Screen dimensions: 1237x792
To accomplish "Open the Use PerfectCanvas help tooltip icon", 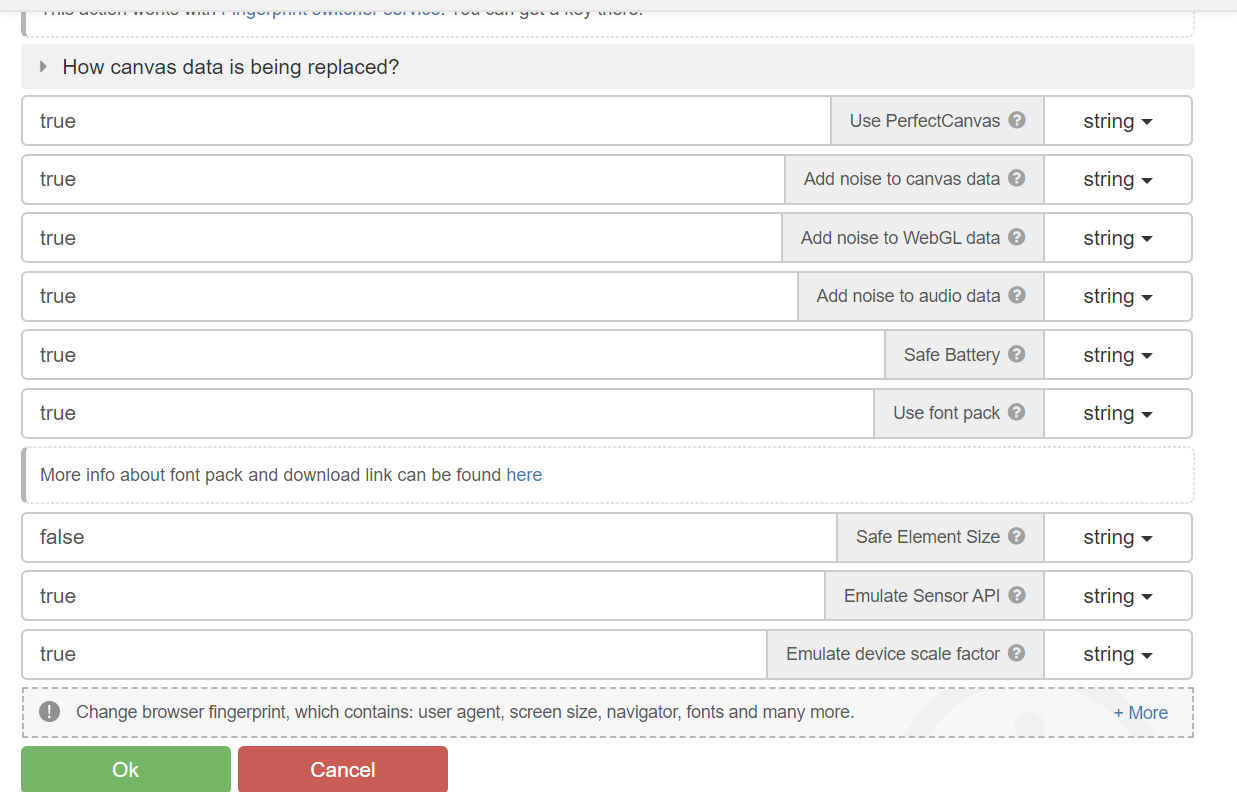I will [1017, 120].
